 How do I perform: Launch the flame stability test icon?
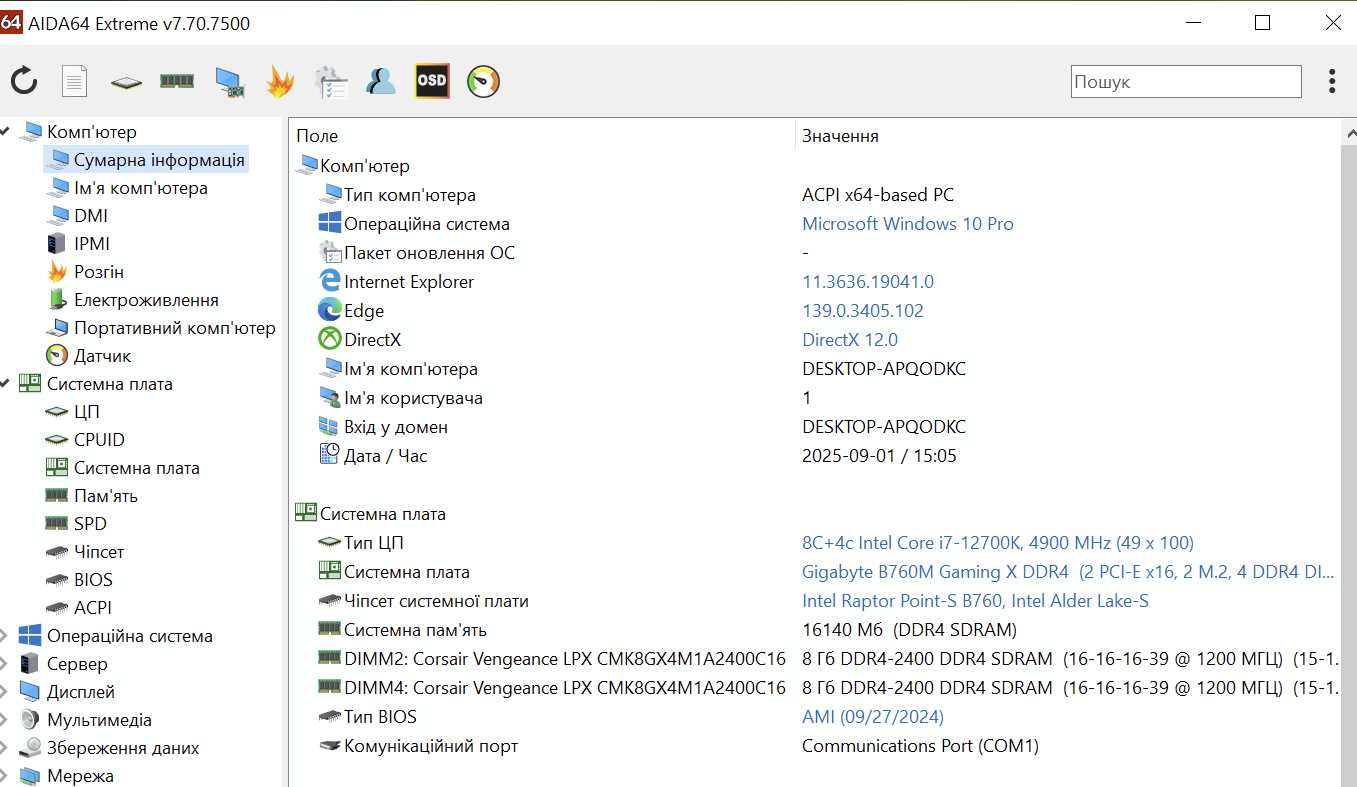tap(280, 81)
